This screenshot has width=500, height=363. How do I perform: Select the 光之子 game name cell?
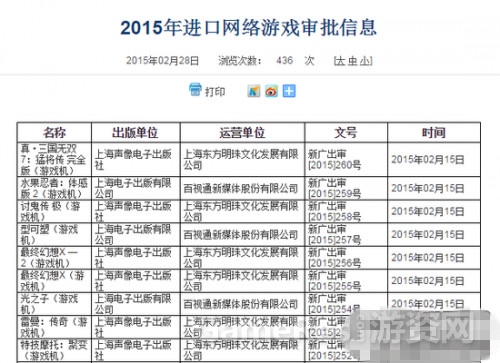point(54,304)
